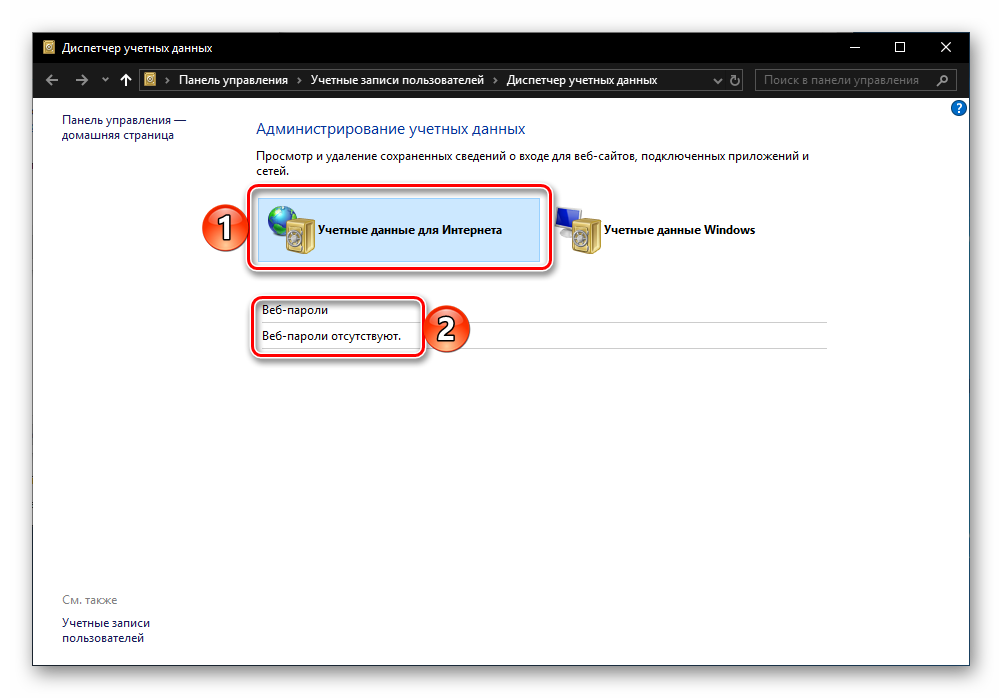1002x698 pixels.
Task: Click the search magnifier icon
Action: tap(943, 80)
